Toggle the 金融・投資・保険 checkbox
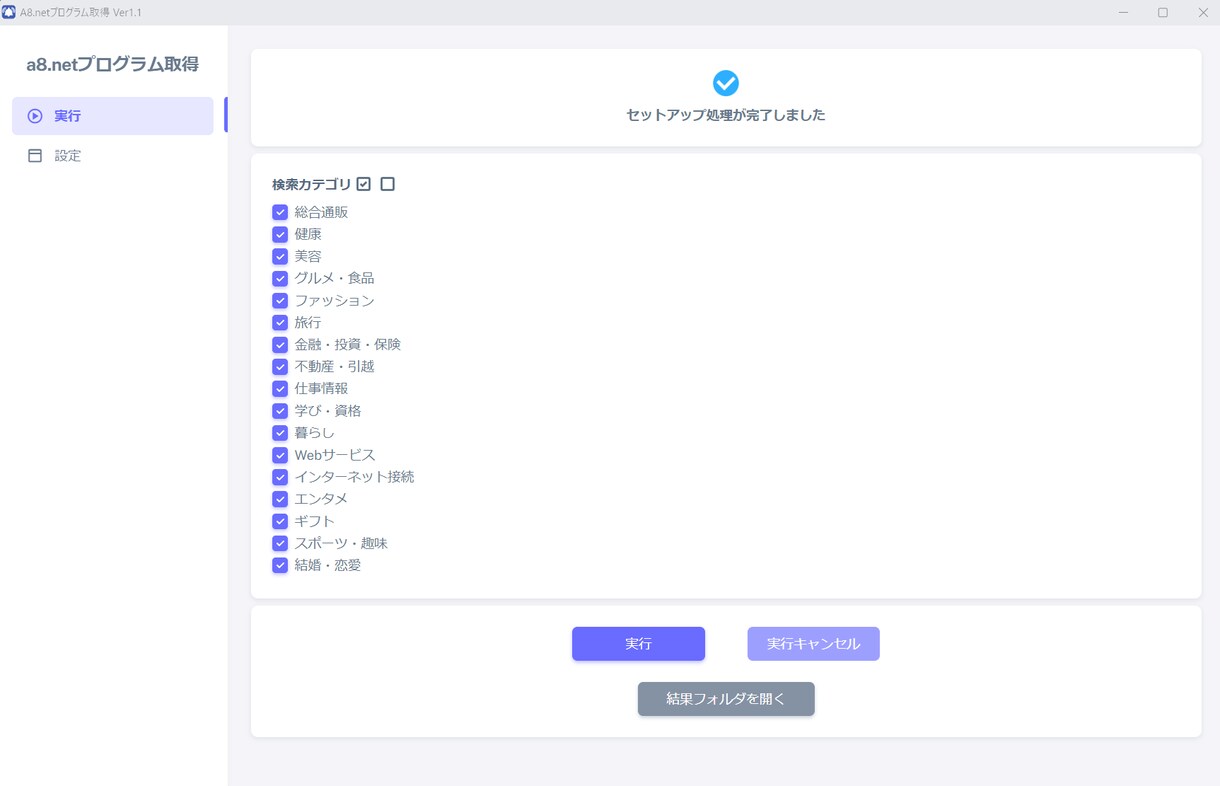Viewport: 1220px width, 786px height. coord(280,344)
